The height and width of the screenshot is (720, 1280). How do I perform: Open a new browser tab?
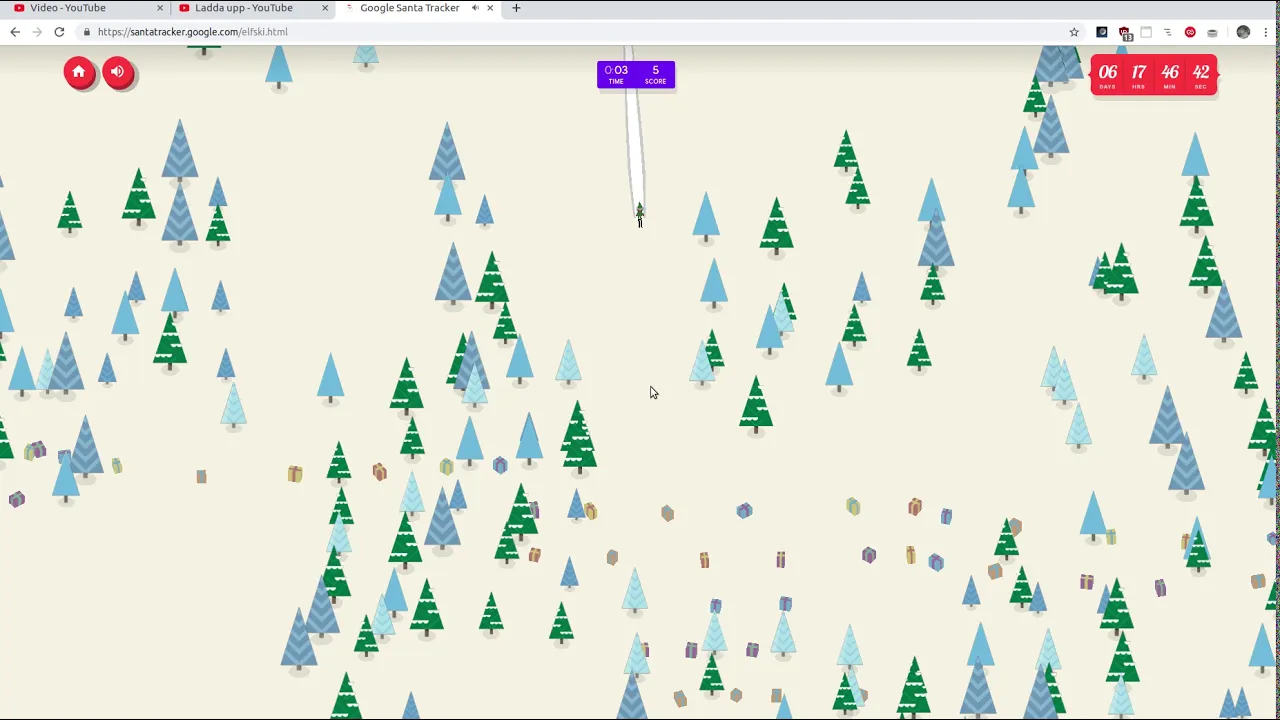pyautogui.click(x=516, y=8)
